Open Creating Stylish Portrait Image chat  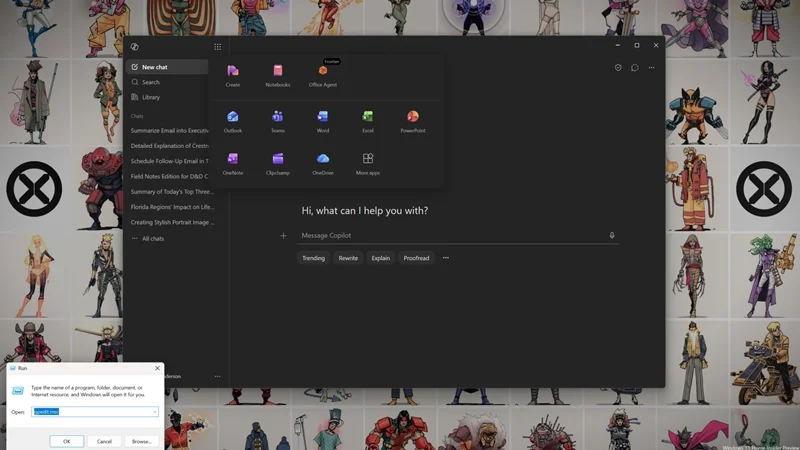tap(172, 222)
